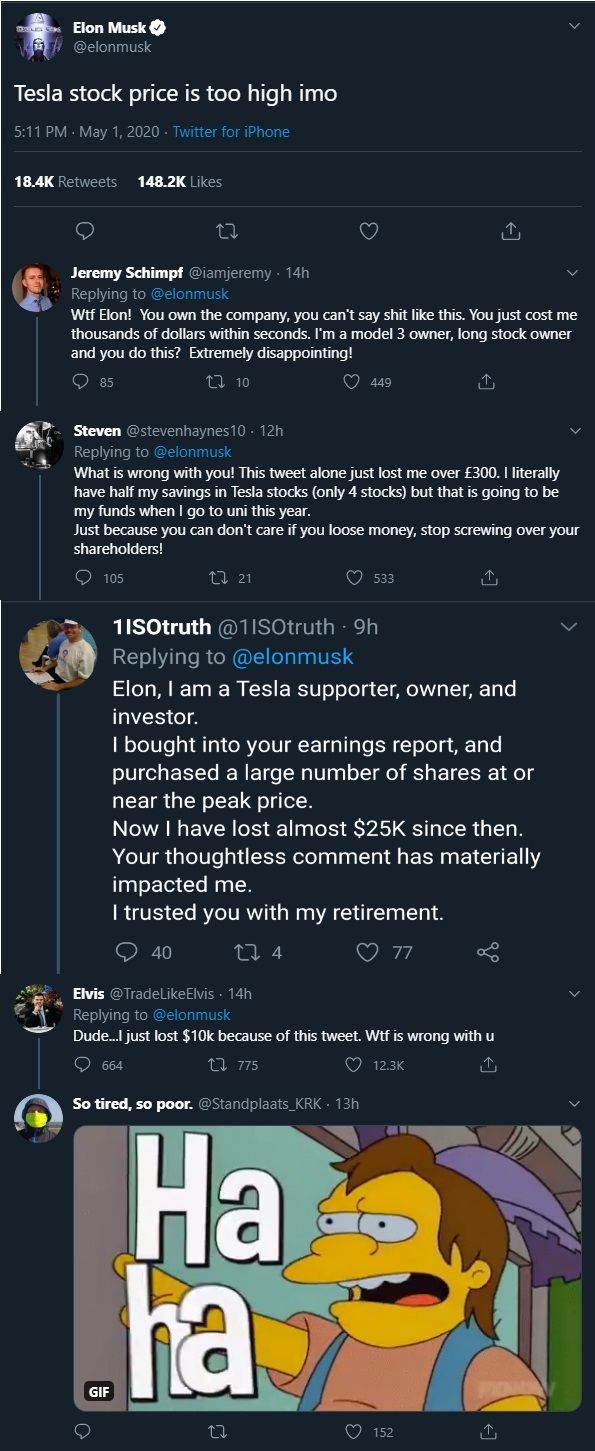This screenshot has height=1451, width=595.
Task: Open the Twitter for iPhone link
Action: click(x=231, y=132)
